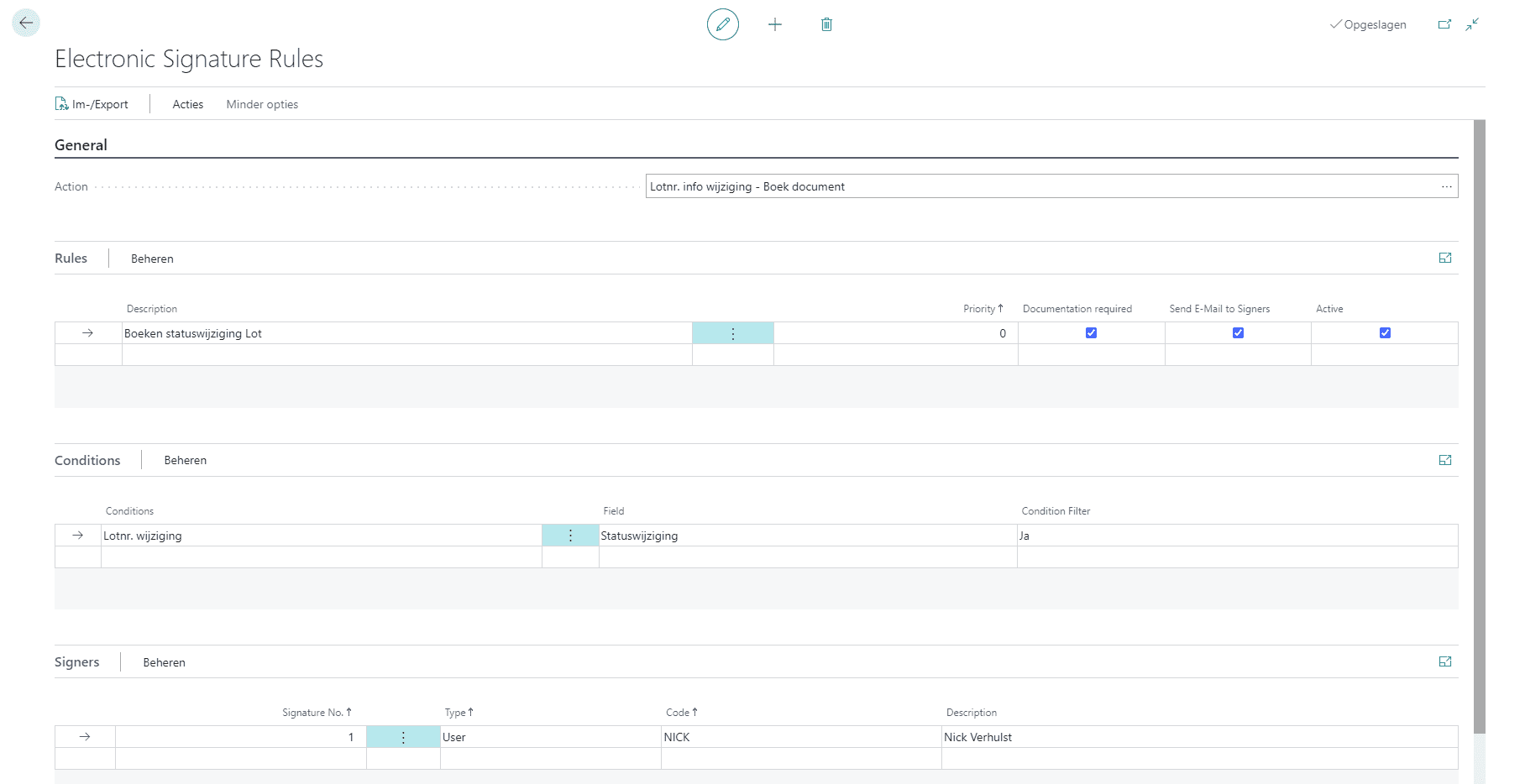Expand the Conditions section with its maximize icon
Screen dimensions: 1525x784
point(1444,460)
